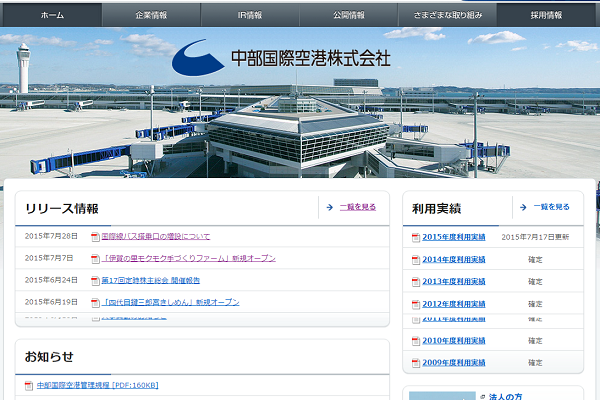600x400 pixels.
Task: Click the arrow icon in リリース情報 header
Action: pos(329,207)
